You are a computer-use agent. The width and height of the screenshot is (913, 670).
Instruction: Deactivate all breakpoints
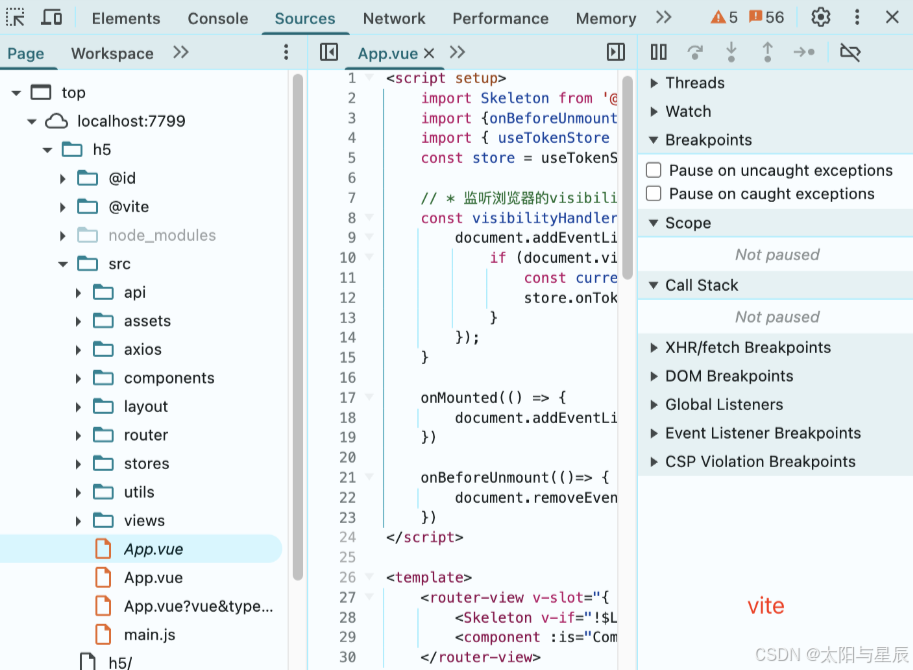click(850, 52)
